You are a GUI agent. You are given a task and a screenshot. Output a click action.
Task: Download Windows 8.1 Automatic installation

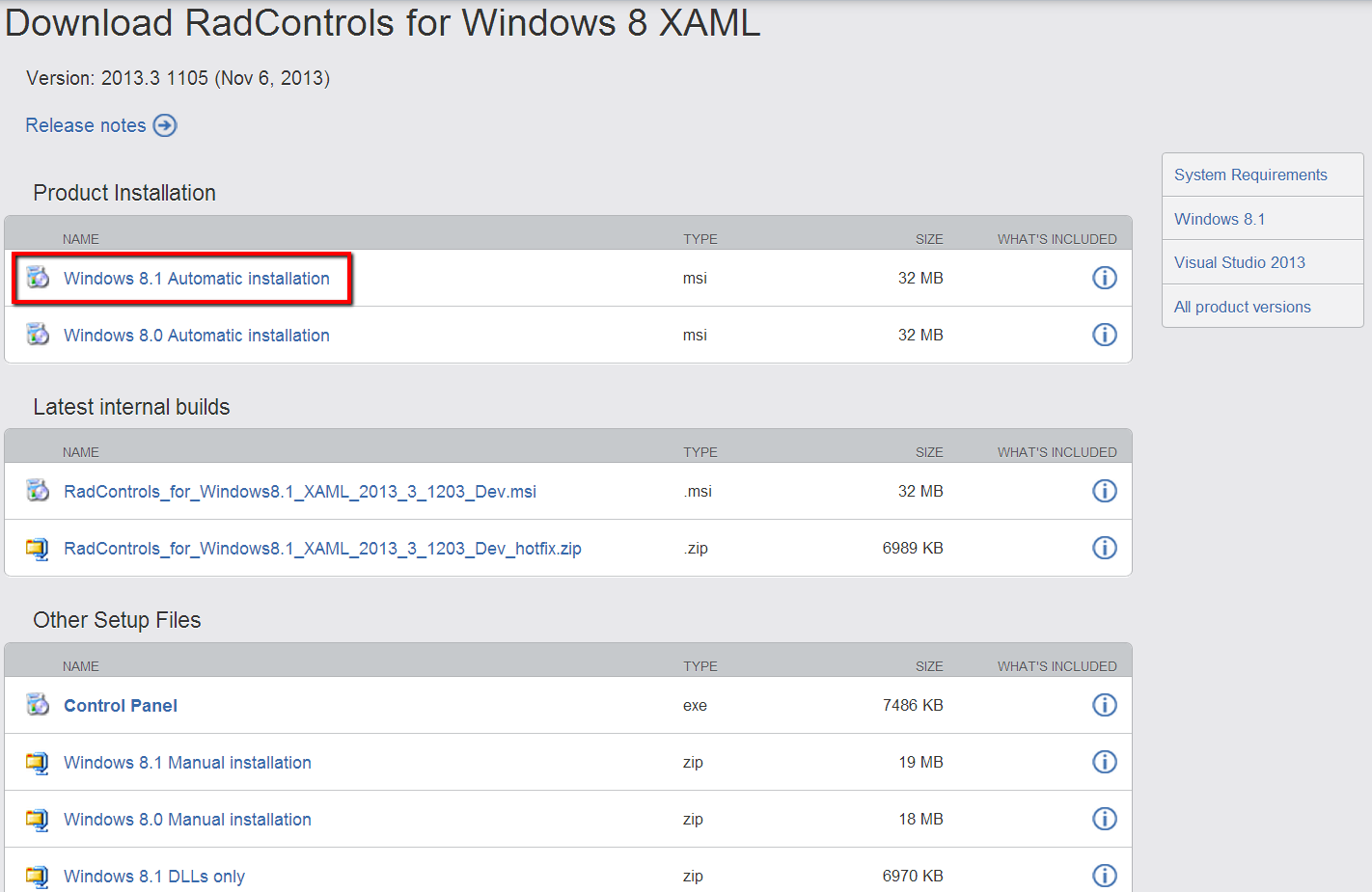coord(197,279)
